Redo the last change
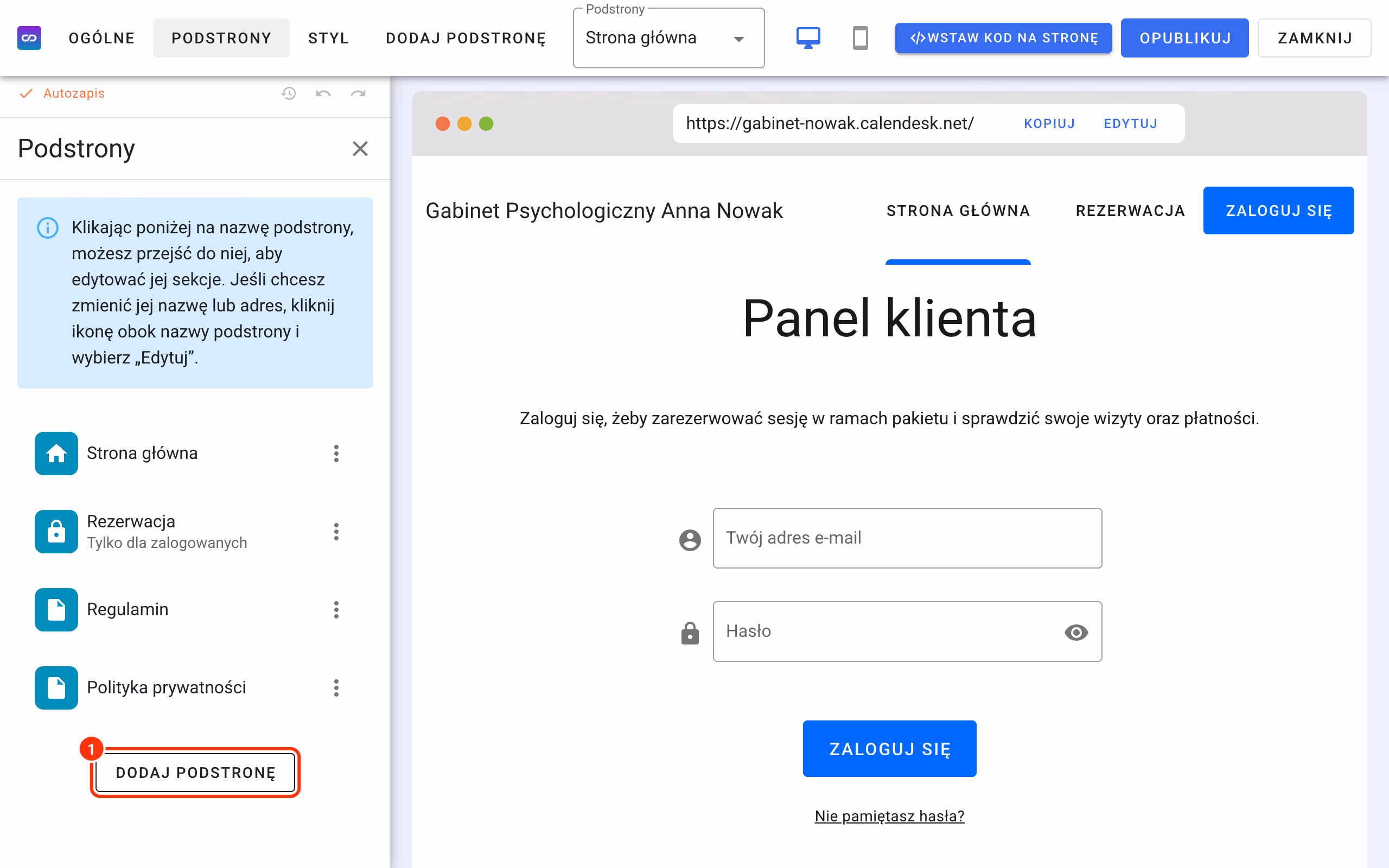Viewport: 1389px width, 868px height. tap(358, 93)
